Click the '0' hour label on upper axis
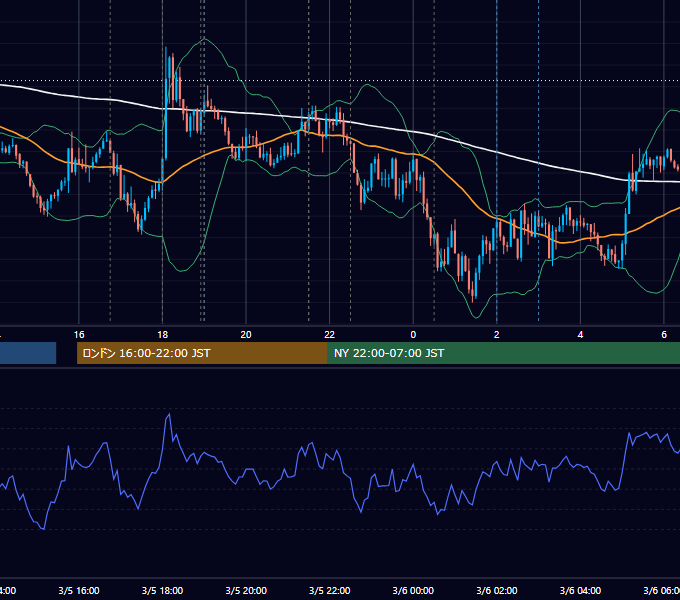The image size is (680, 600). tap(413, 335)
